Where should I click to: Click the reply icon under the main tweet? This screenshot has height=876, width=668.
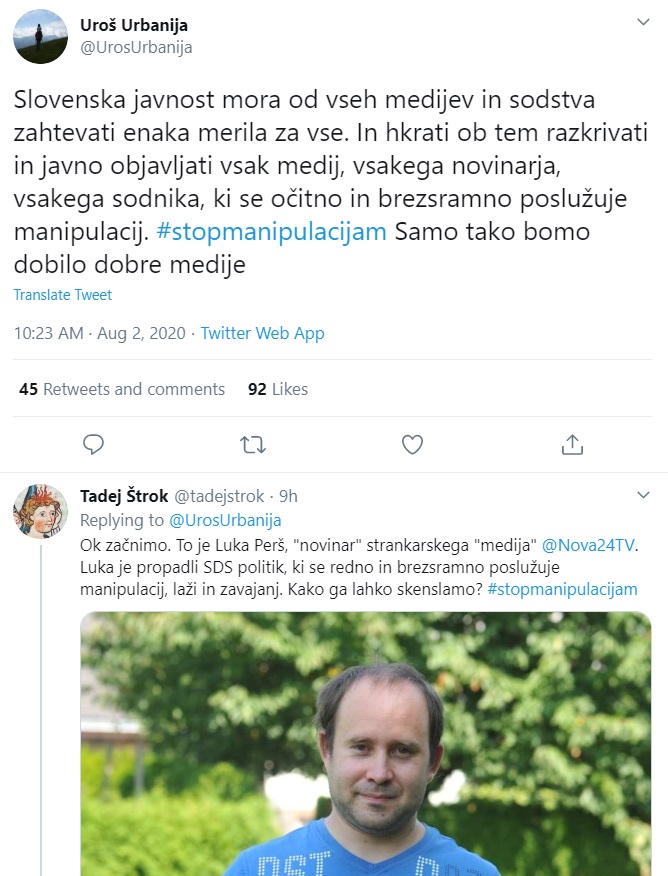pos(94,443)
